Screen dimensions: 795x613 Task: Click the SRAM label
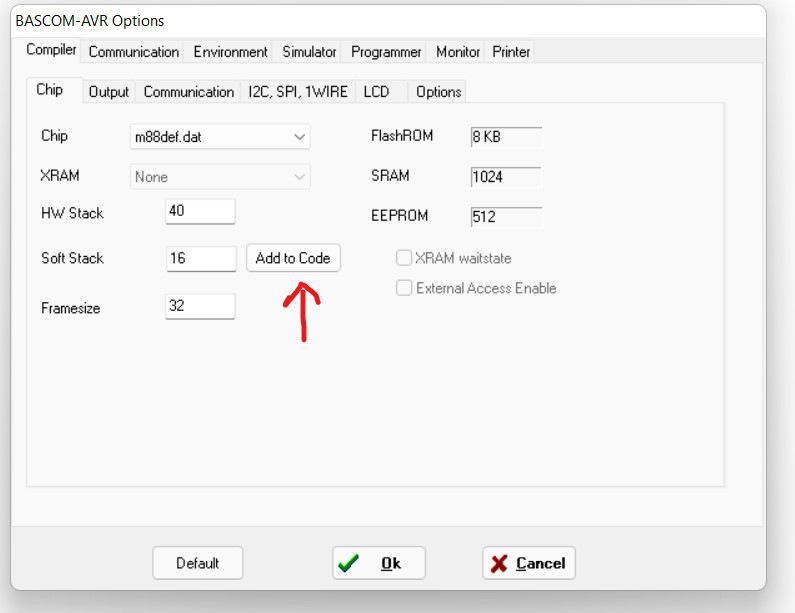[x=390, y=175]
